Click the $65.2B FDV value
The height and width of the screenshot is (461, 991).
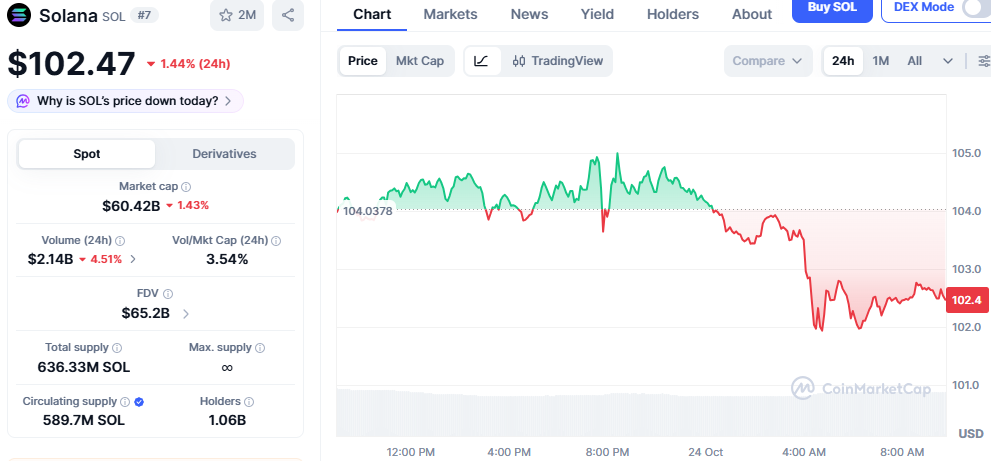coord(145,313)
